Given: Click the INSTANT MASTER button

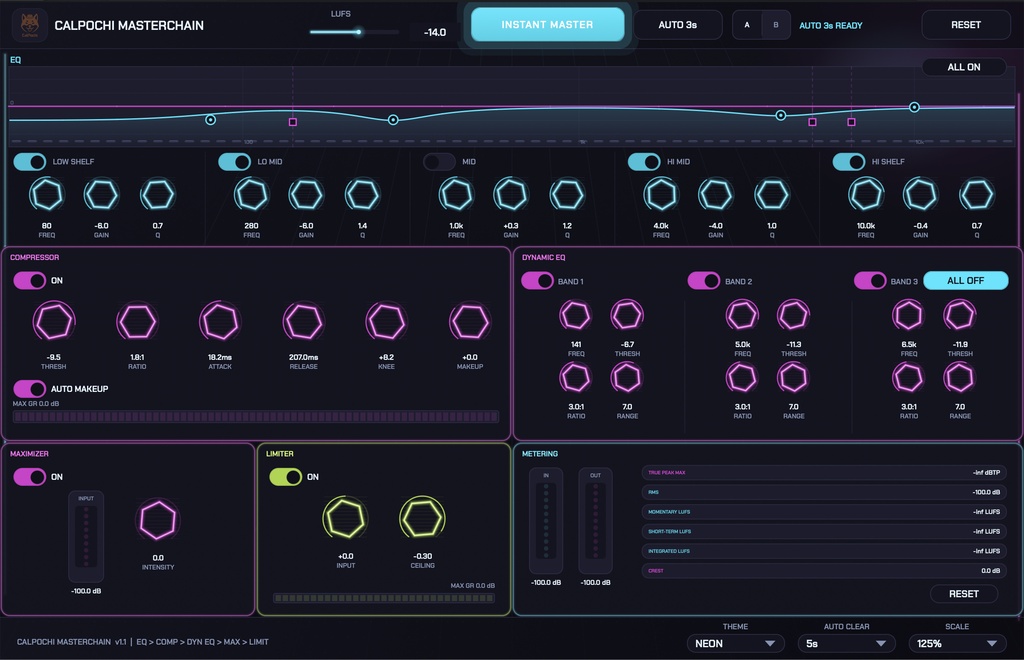Looking at the screenshot, I should (547, 25).
